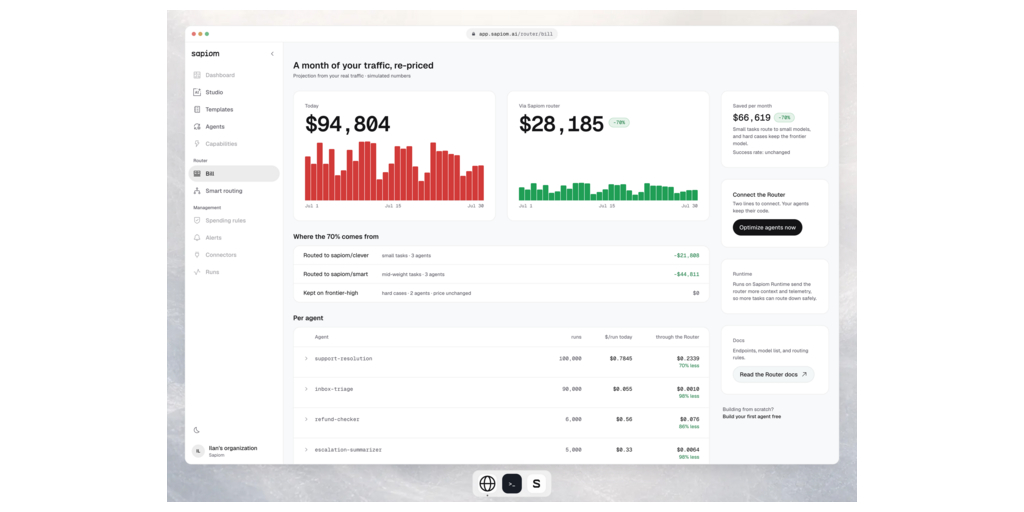Viewport: 1024px width, 512px height.
Task: Toggle dark mode with moon icon
Action: point(197,430)
